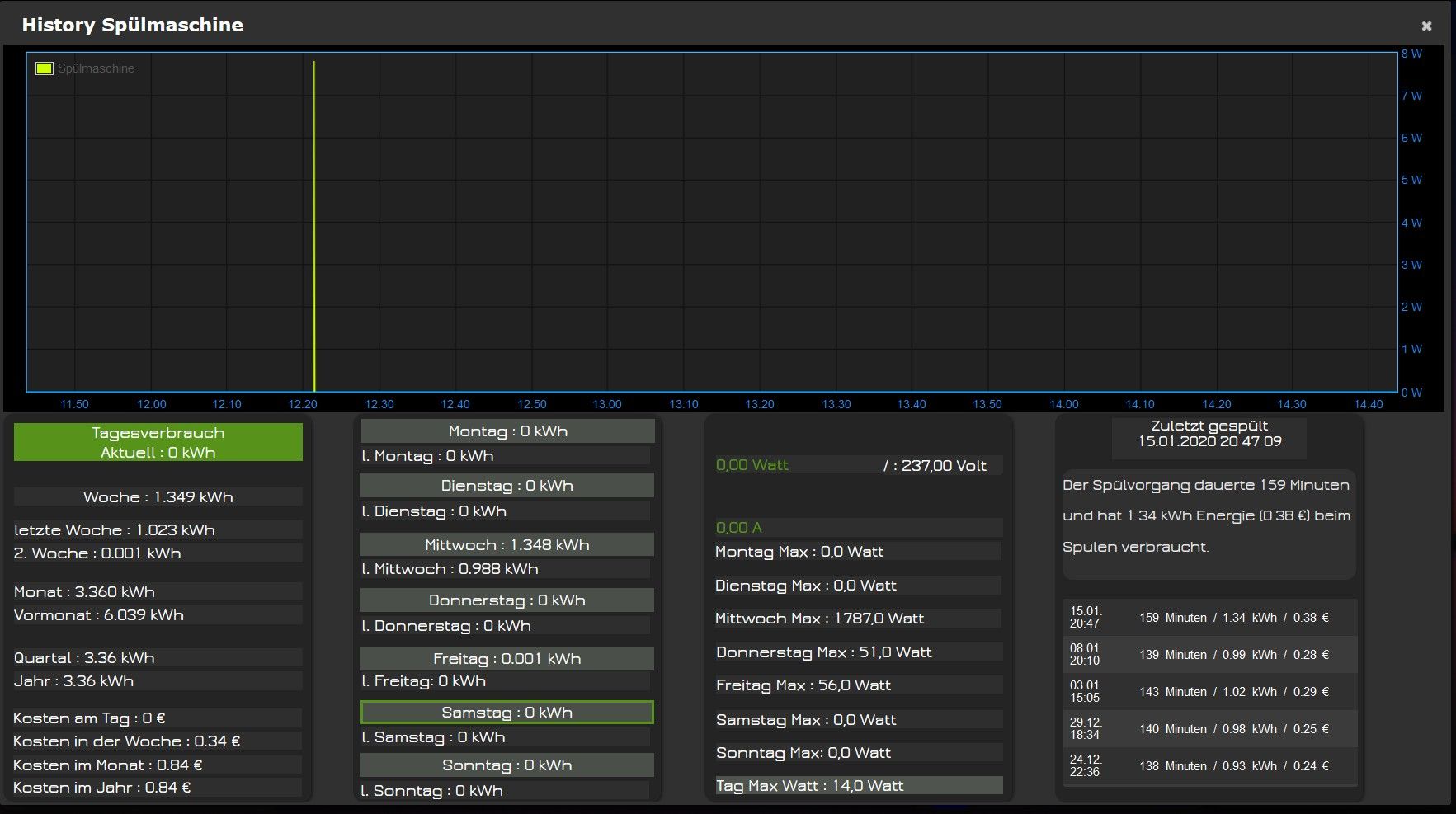Viewport: 1456px width, 814px height.
Task: Click the 14:40 time axis label
Action: pyautogui.click(x=1368, y=404)
